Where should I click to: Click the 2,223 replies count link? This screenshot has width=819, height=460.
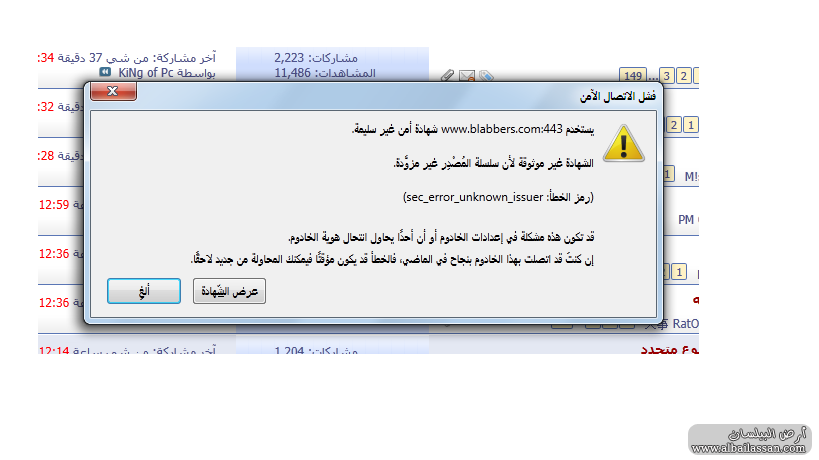(289, 57)
